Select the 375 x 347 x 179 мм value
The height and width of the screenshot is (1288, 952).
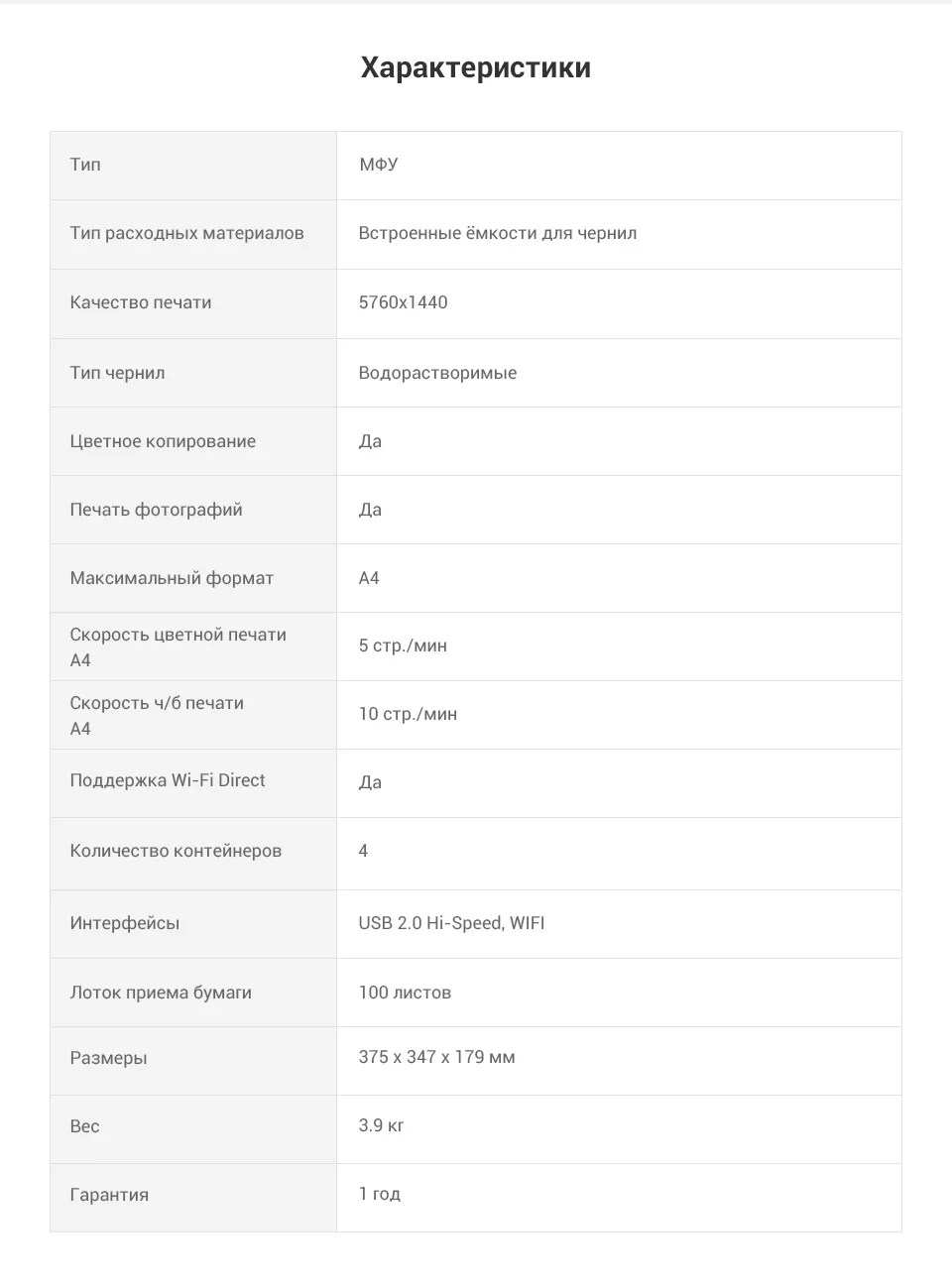(x=436, y=1057)
